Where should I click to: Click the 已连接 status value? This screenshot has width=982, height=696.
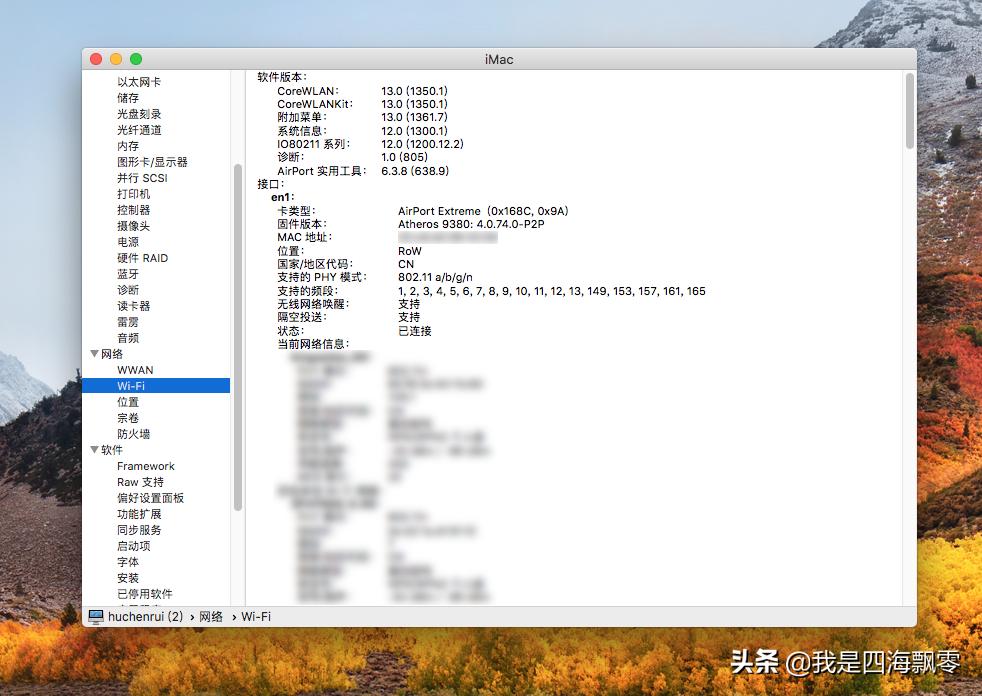[415, 331]
